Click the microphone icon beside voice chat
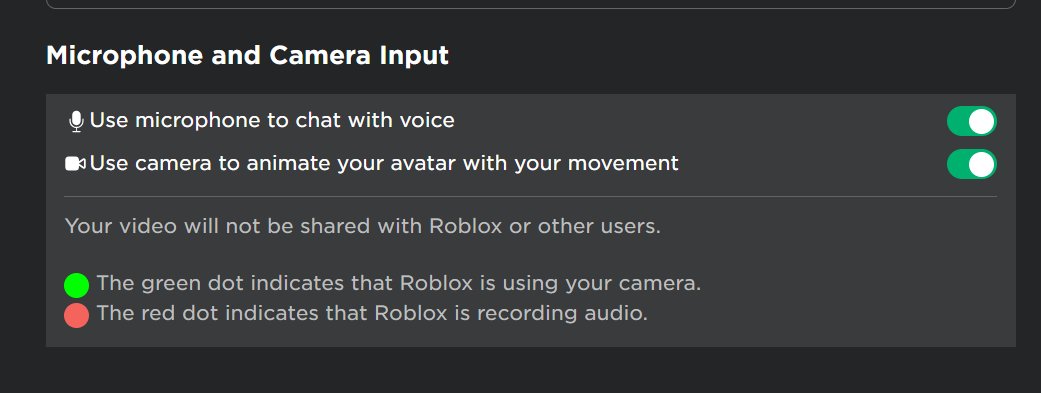This screenshot has width=1041, height=393. click(76, 121)
